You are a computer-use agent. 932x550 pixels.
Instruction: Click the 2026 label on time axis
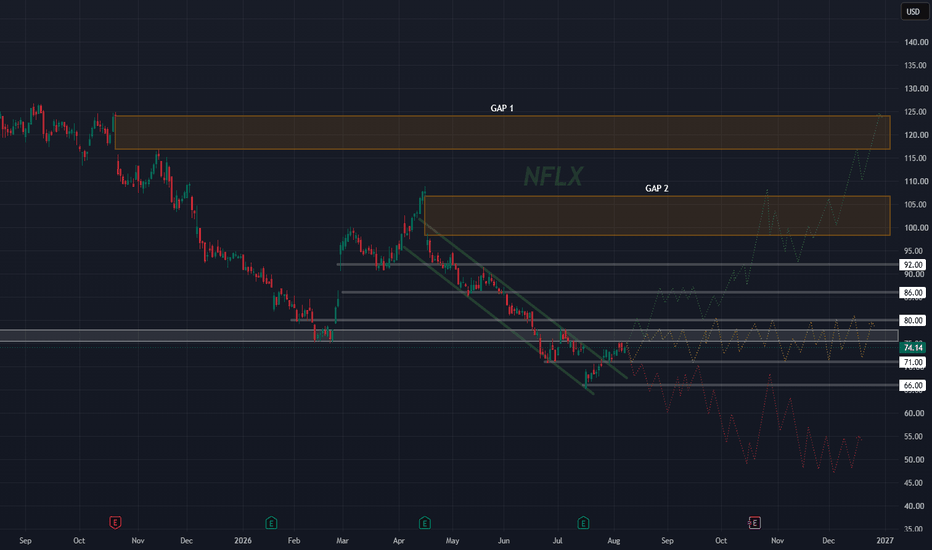coord(243,540)
